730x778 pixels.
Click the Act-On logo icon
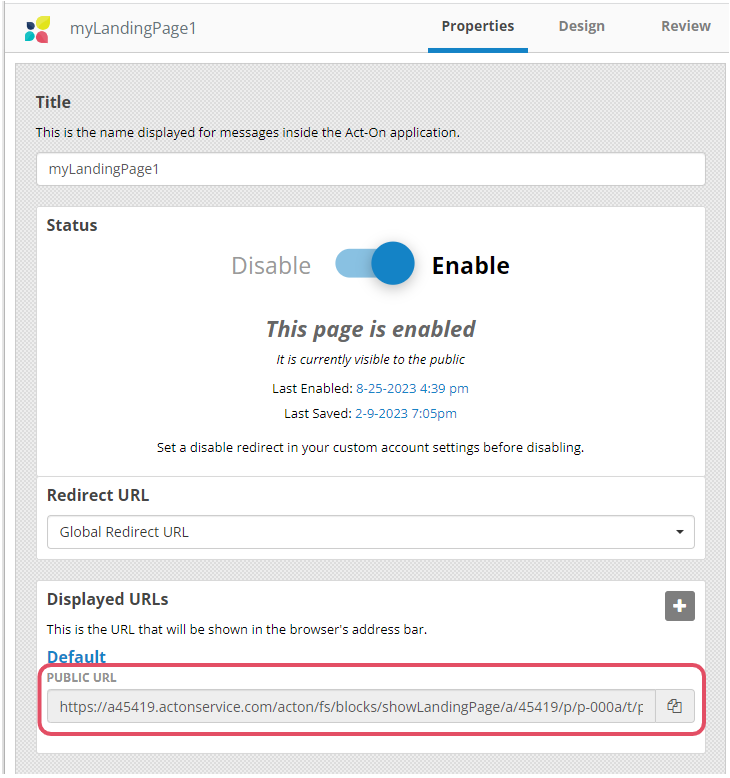38,29
